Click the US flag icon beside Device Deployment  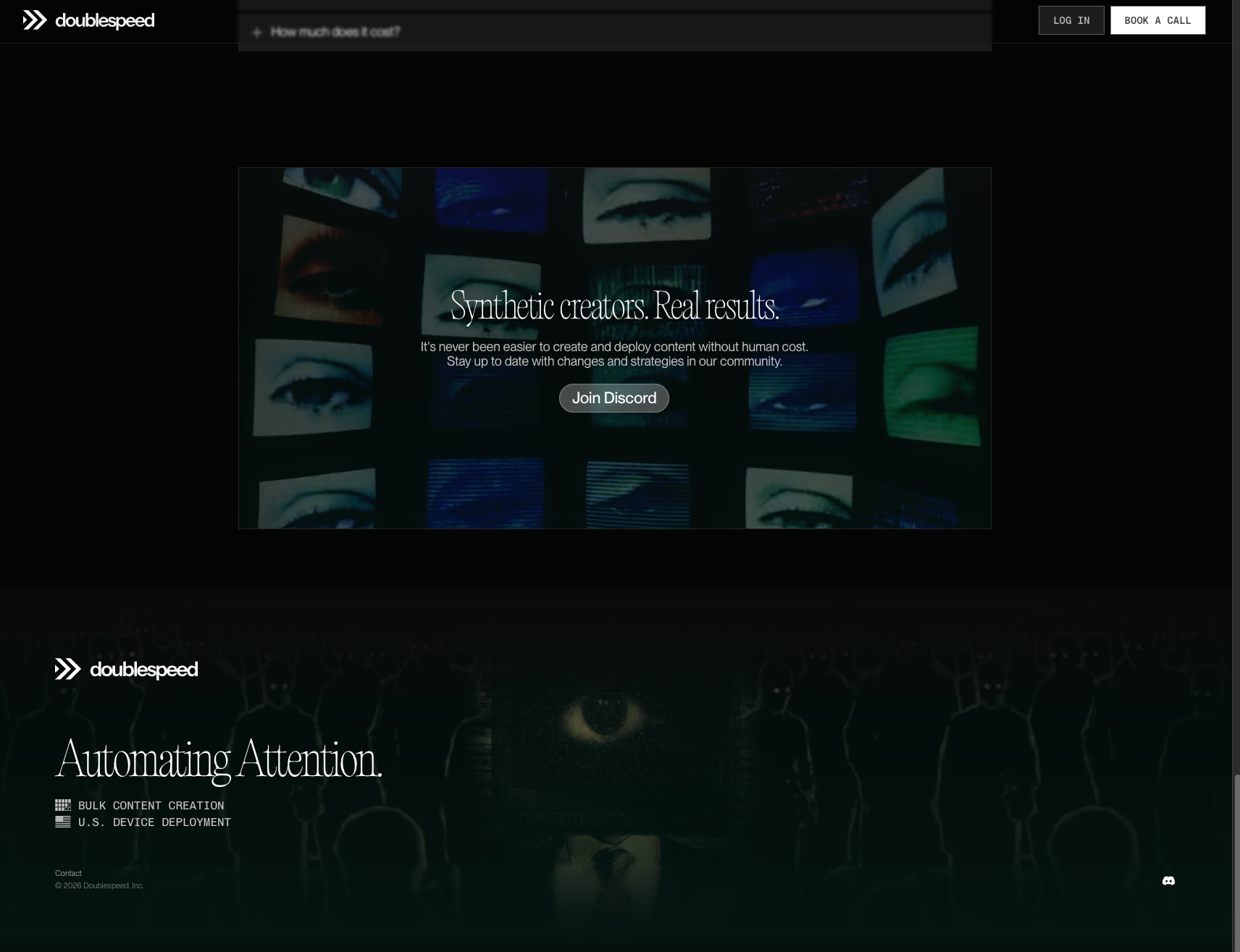63,822
